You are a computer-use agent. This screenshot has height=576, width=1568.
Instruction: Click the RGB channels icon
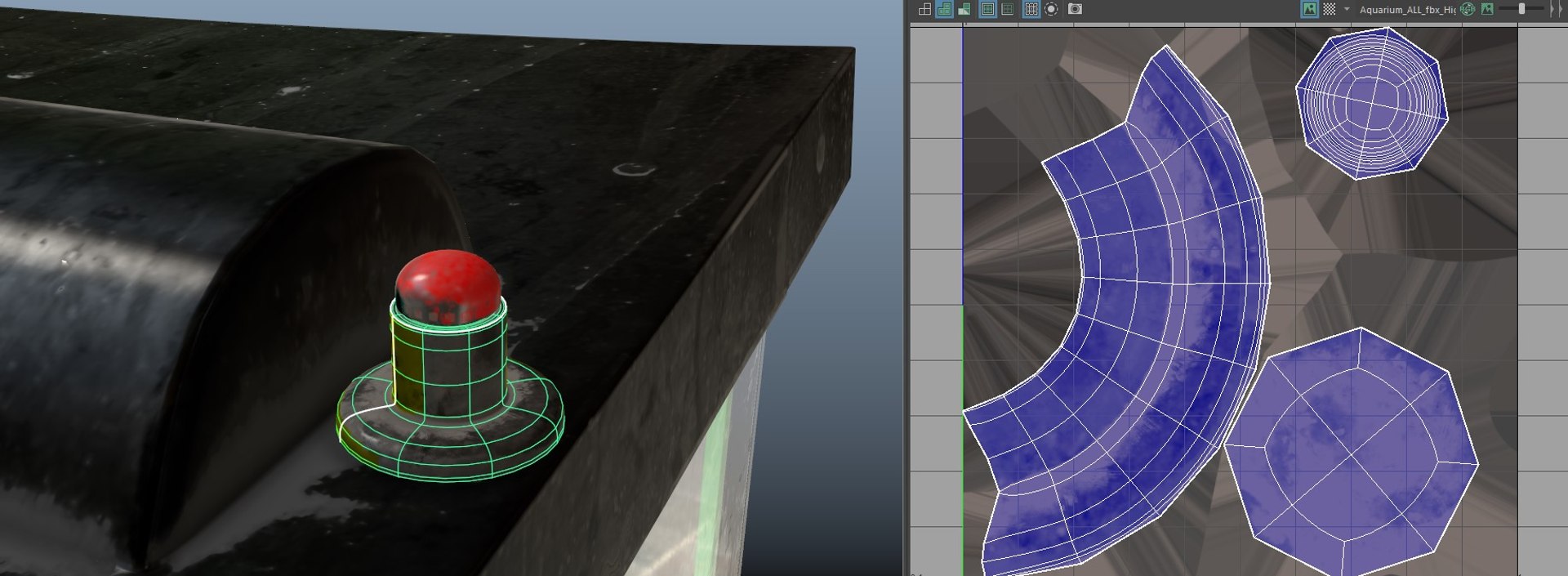1468,9
